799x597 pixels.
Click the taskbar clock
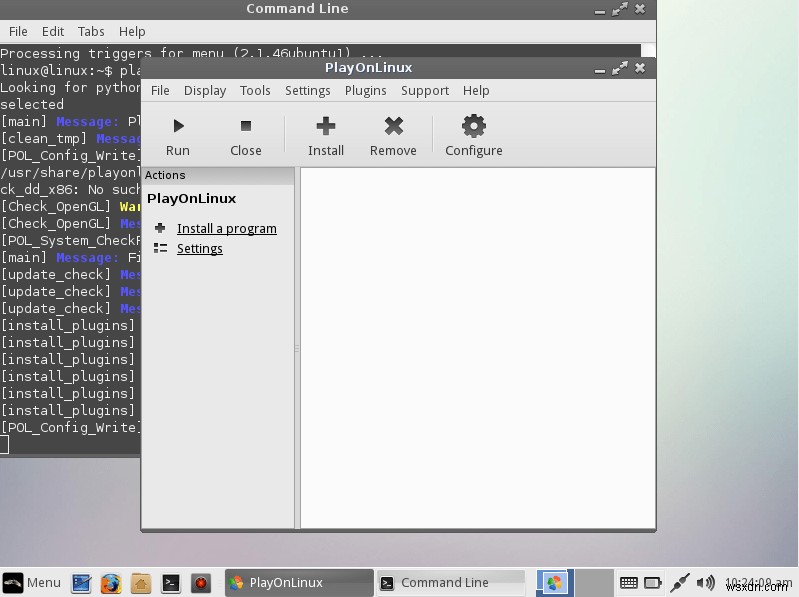[x=758, y=583]
